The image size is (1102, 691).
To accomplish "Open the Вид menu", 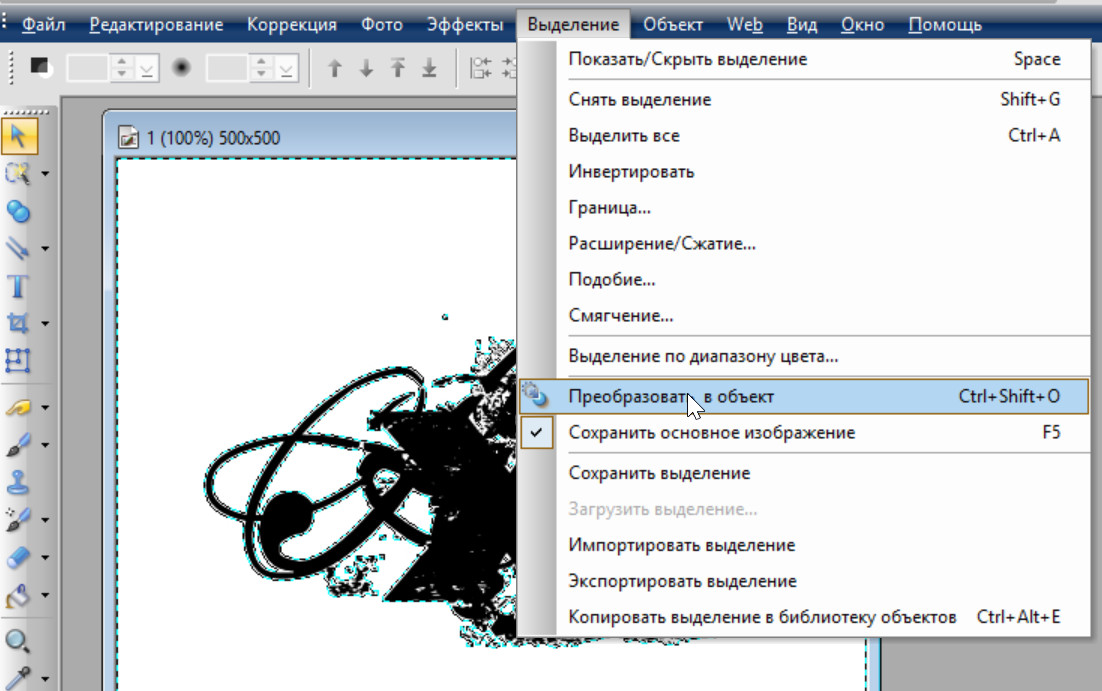I will 801,25.
